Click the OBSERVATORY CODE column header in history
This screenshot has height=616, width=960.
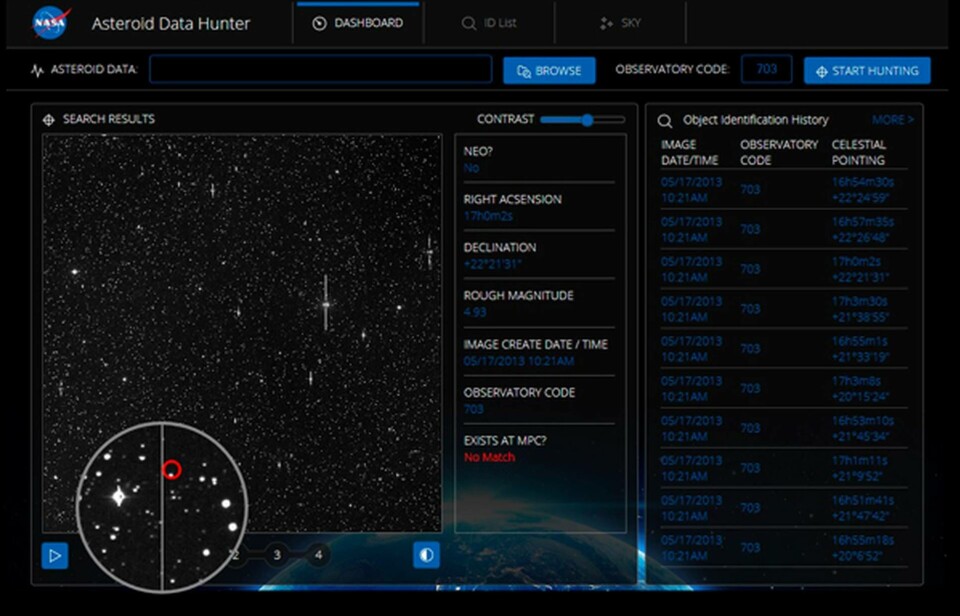[779, 152]
